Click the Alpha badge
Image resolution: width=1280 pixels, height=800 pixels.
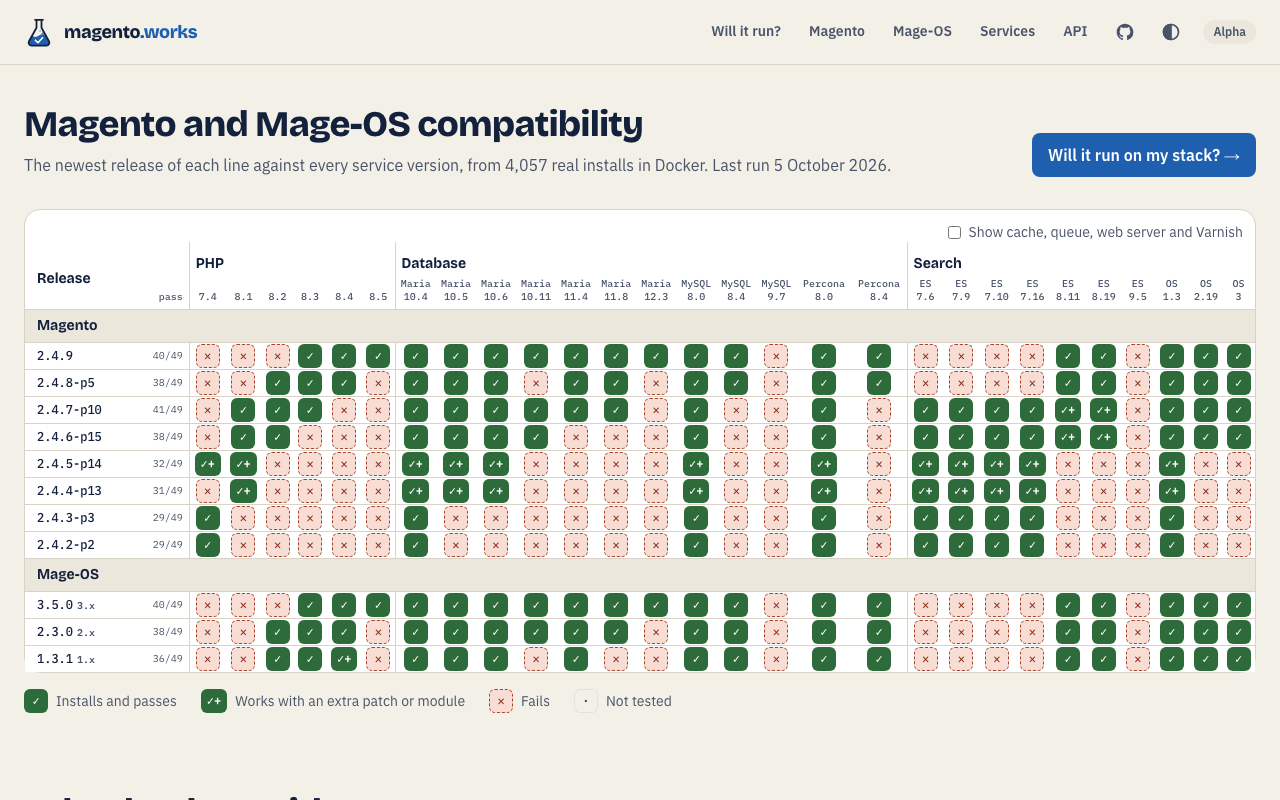pos(1229,32)
